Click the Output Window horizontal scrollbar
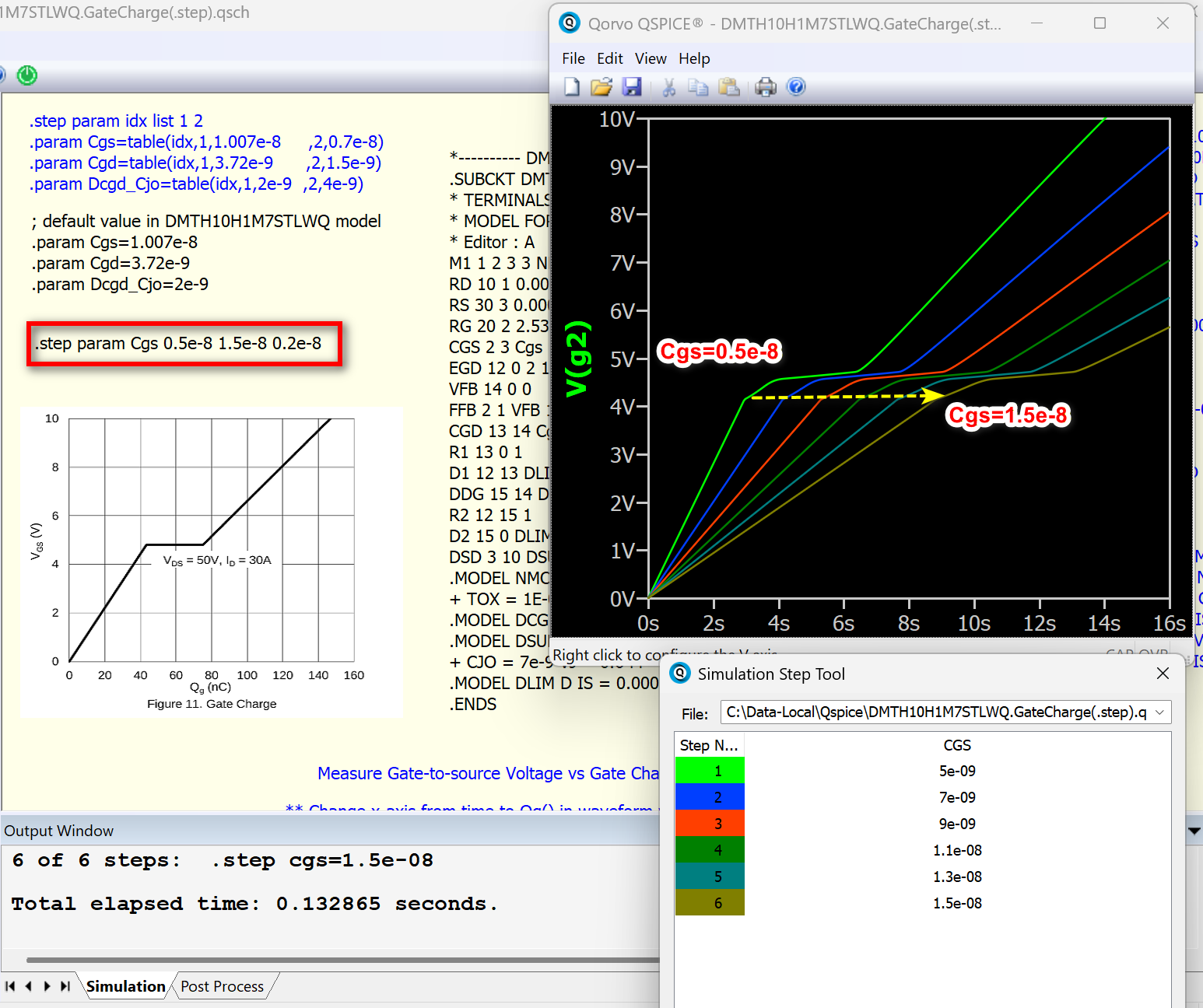 pyautogui.click(x=342, y=960)
